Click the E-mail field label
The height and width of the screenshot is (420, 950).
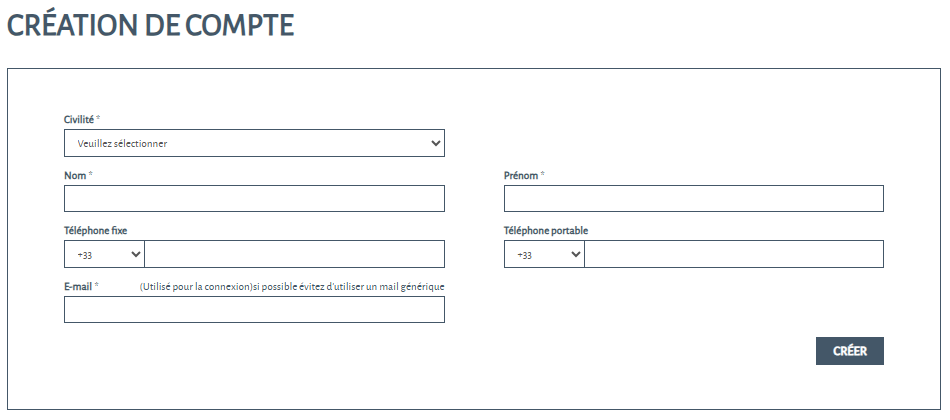[x=78, y=286]
